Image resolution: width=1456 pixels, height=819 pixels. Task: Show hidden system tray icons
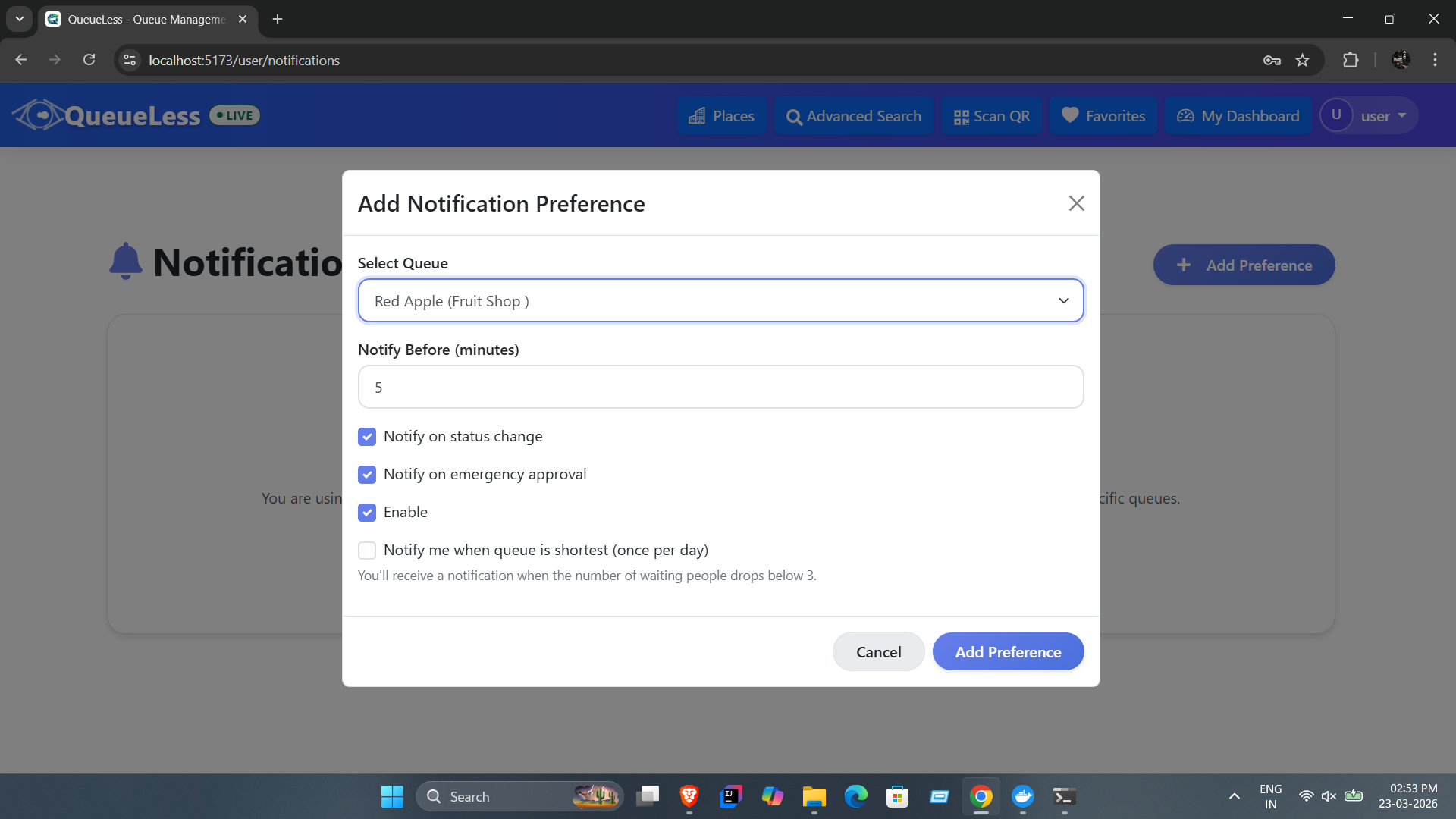(1234, 796)
